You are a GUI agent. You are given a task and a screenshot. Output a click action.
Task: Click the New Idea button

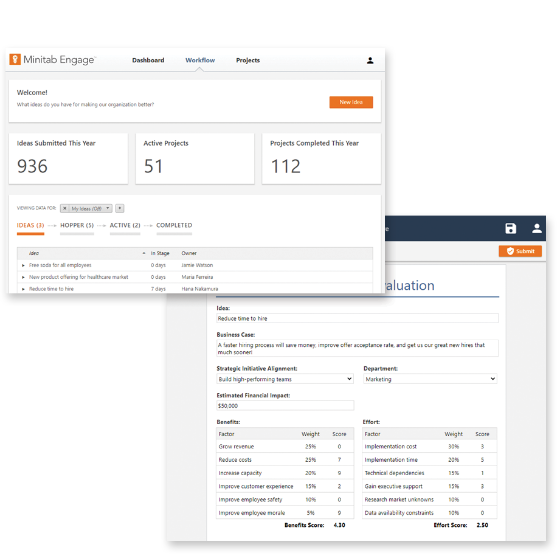click(x=351, y=102)
